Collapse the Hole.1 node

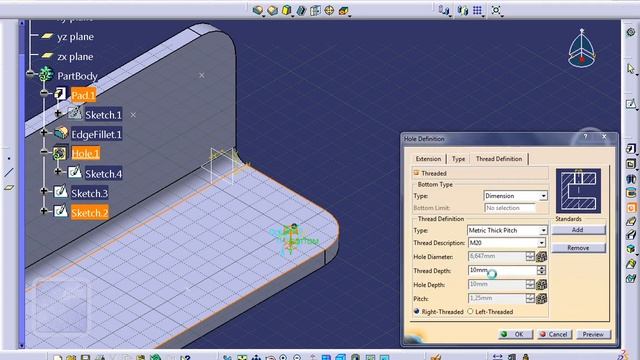(x=44, y=151)
